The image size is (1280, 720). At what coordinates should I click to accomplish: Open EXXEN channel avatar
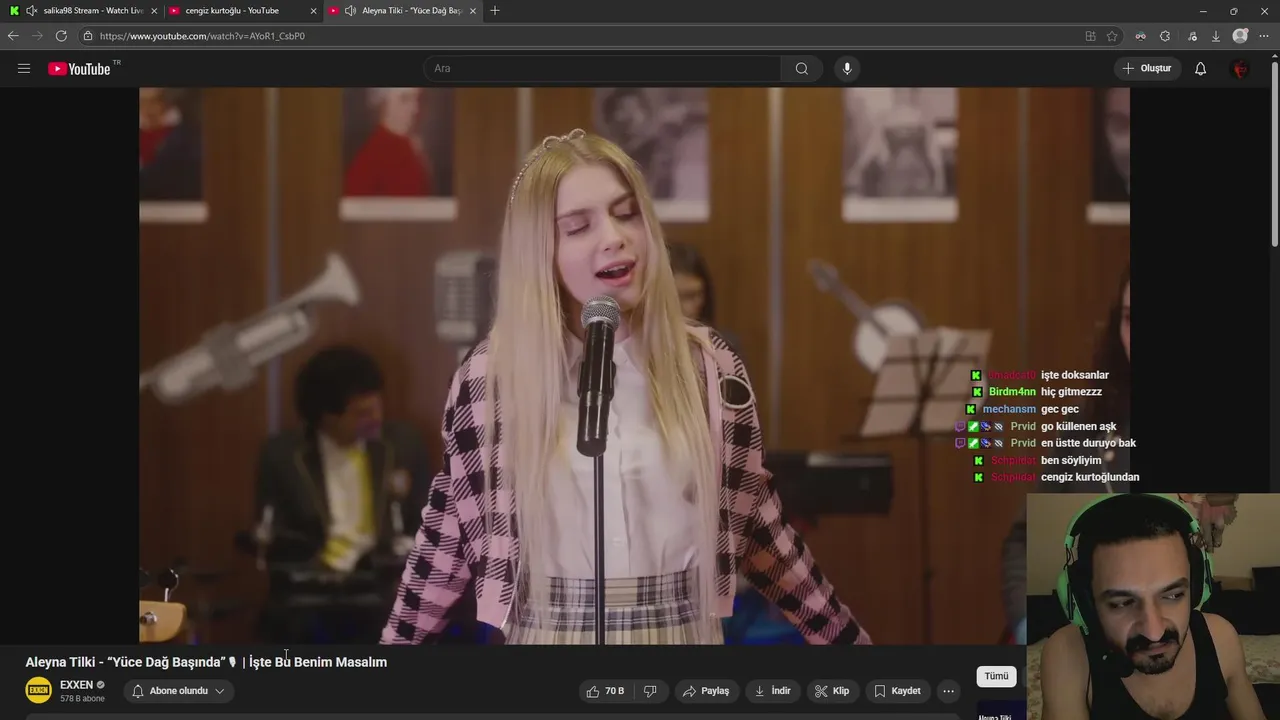(39, 691)
